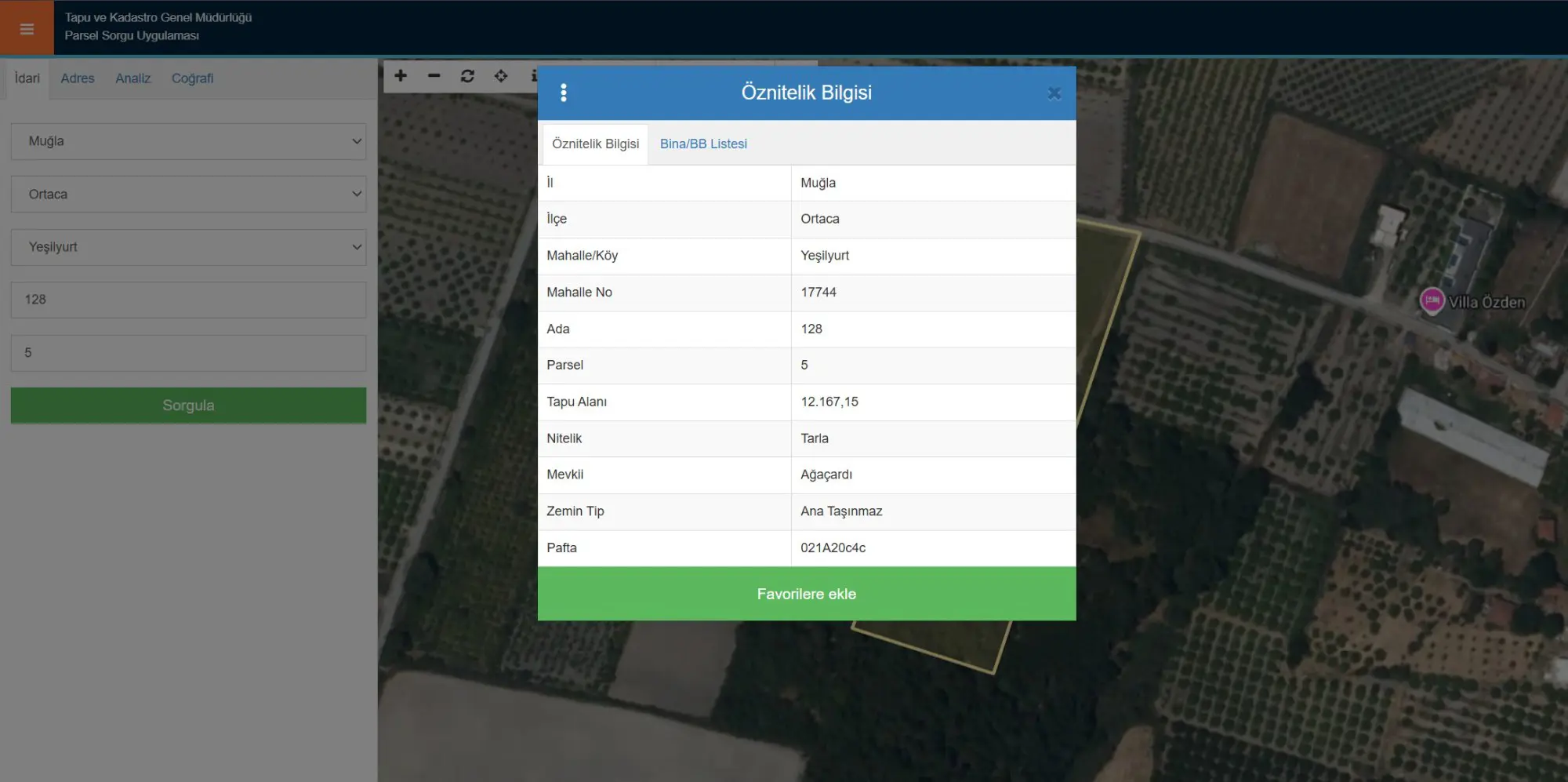Viewport: 1568px width, 782px height.
Task: Click the Parsel Sorgu Uygulaması title
Action: click(132, 36)
